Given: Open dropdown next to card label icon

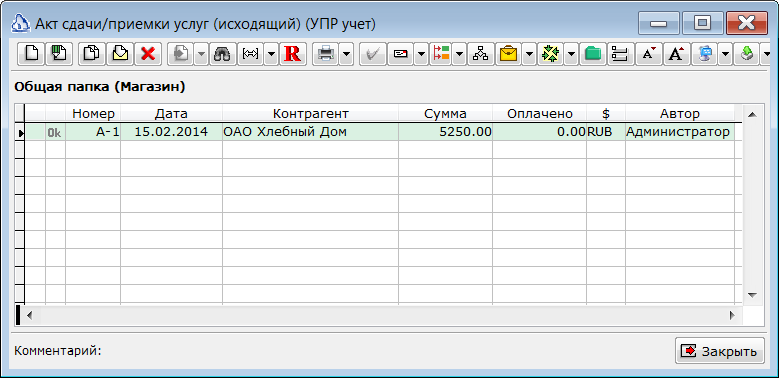Looking at the screenshot, I should (421, 53).
